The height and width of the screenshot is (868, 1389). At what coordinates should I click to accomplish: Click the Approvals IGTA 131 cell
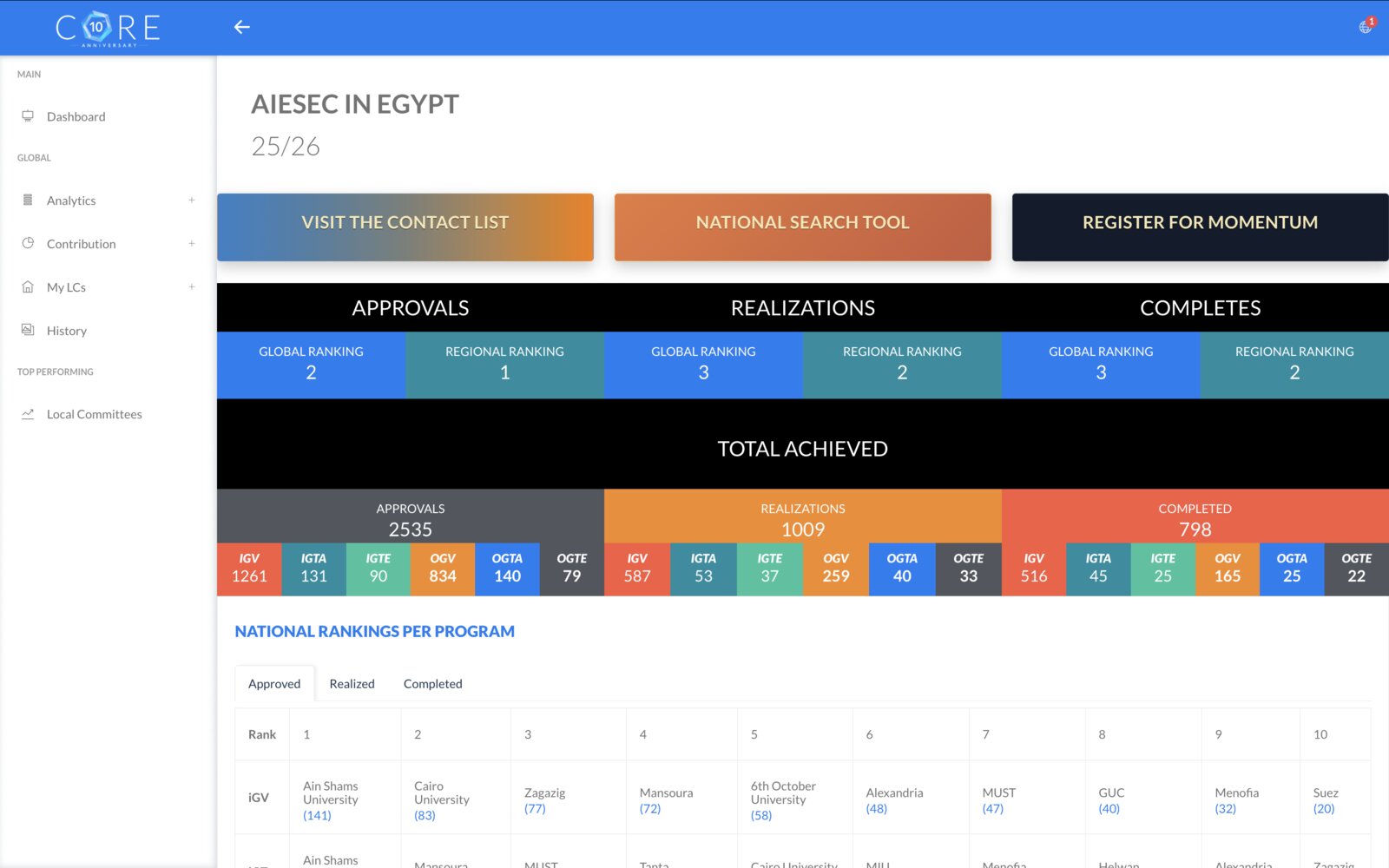[x=313, y=569]
